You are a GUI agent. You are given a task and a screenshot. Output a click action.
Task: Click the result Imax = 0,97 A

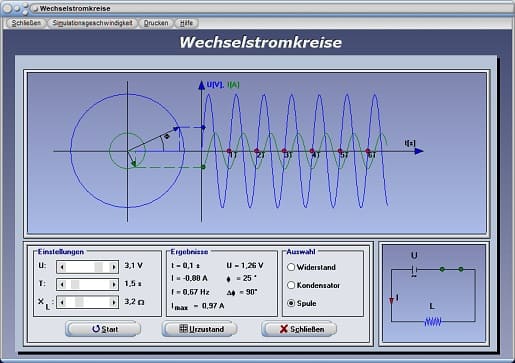point(198,306)
